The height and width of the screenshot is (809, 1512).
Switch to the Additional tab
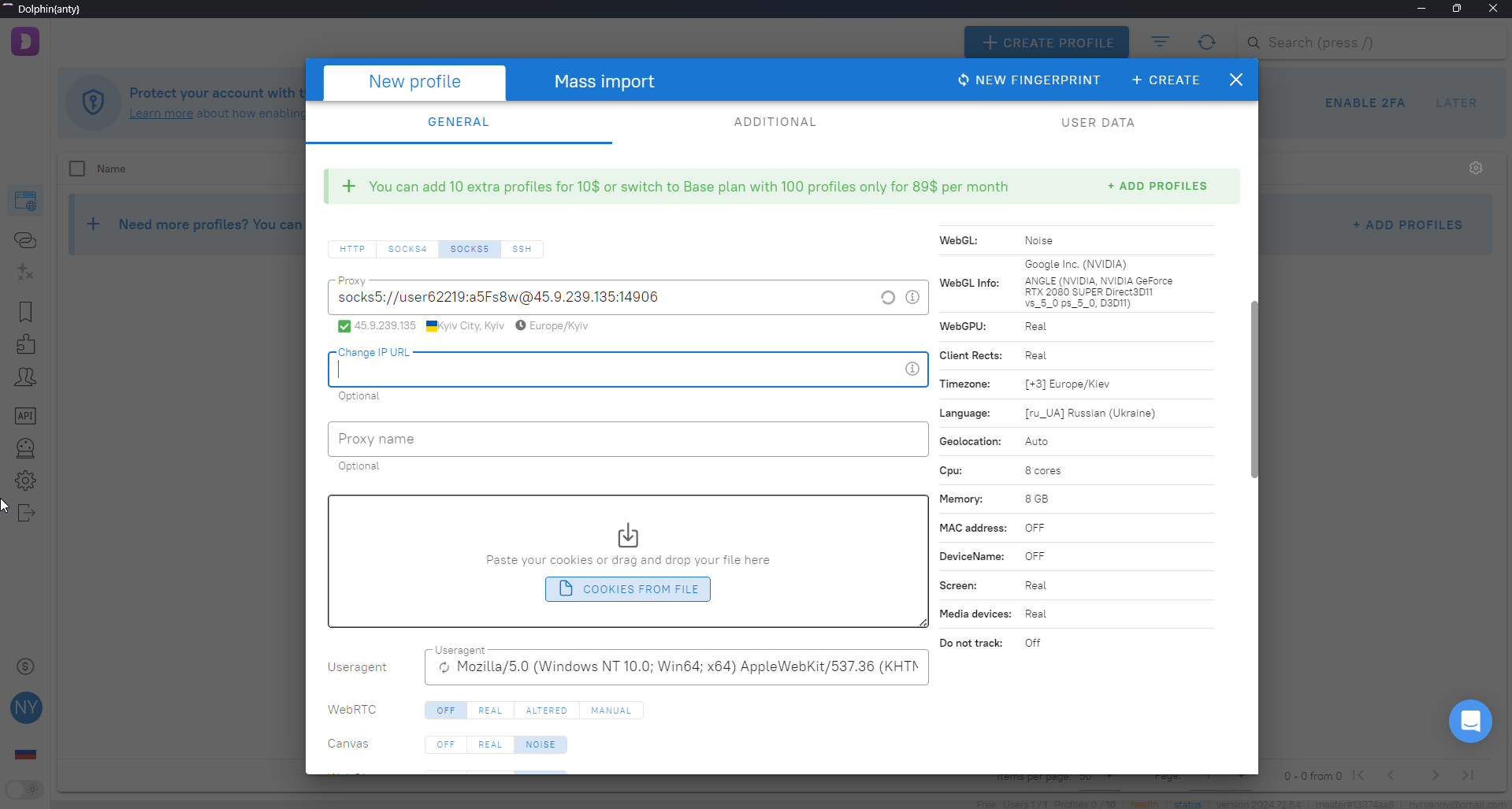[x=775, y=122]
